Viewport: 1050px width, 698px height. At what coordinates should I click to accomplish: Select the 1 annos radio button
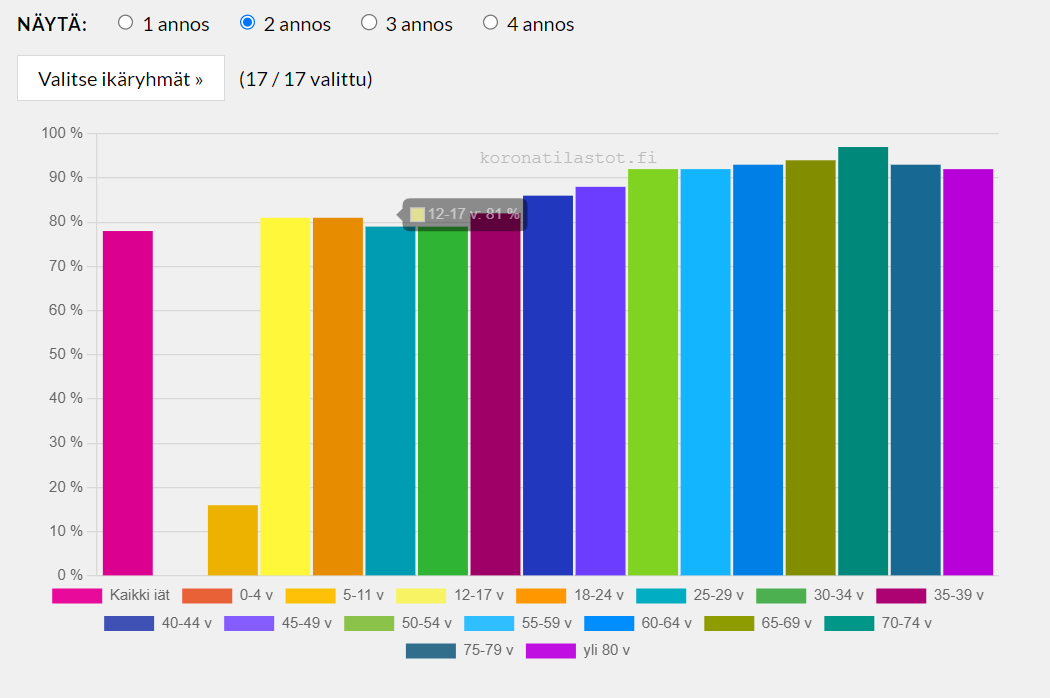(125, 23)
